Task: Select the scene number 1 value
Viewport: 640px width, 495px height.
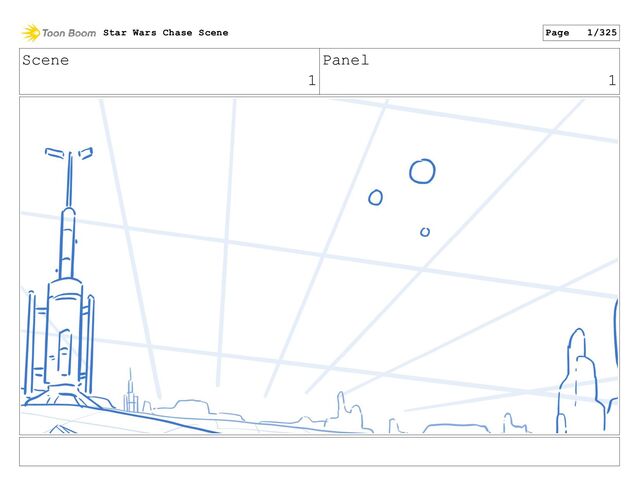Action: (x=312, y=80)
